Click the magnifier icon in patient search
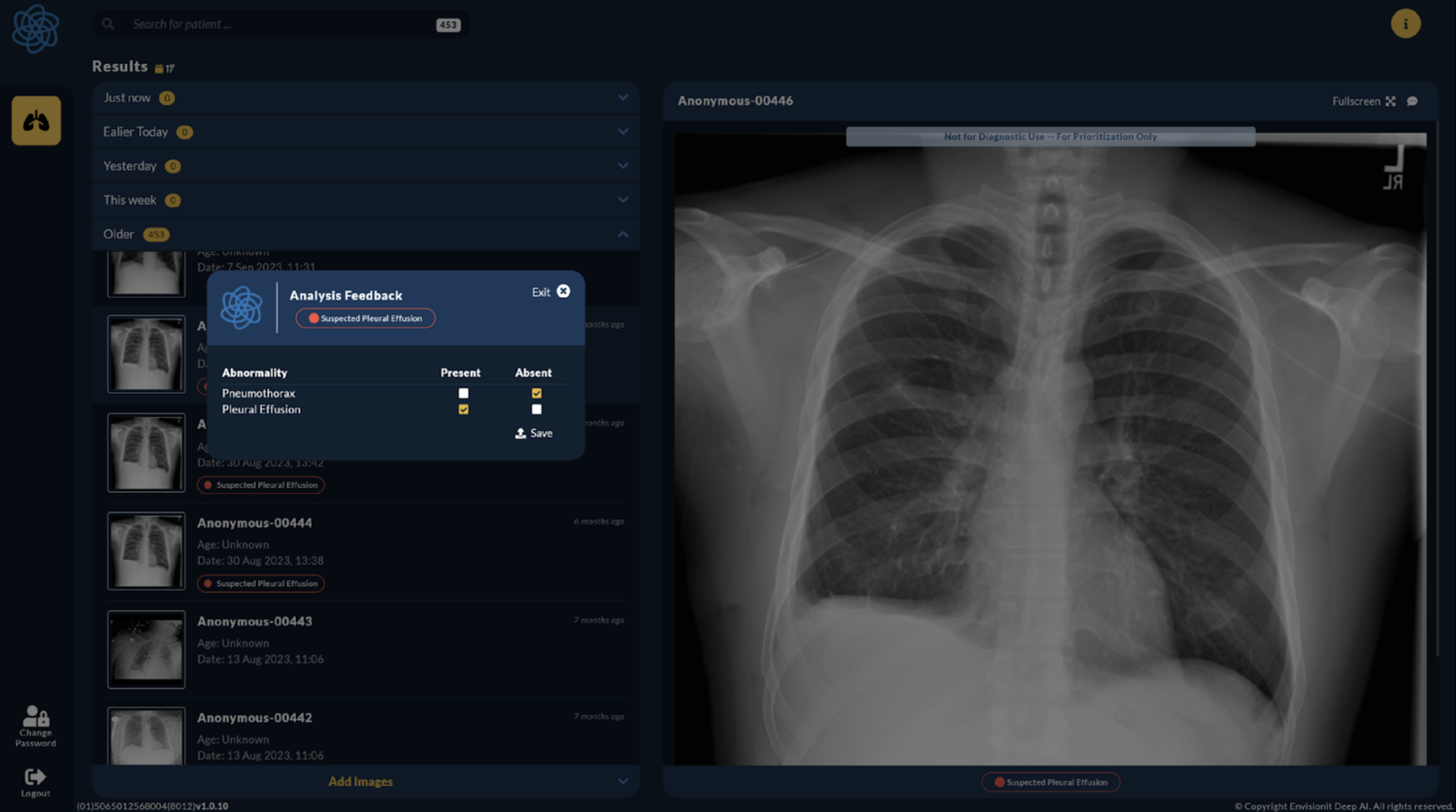 point(107,23)
